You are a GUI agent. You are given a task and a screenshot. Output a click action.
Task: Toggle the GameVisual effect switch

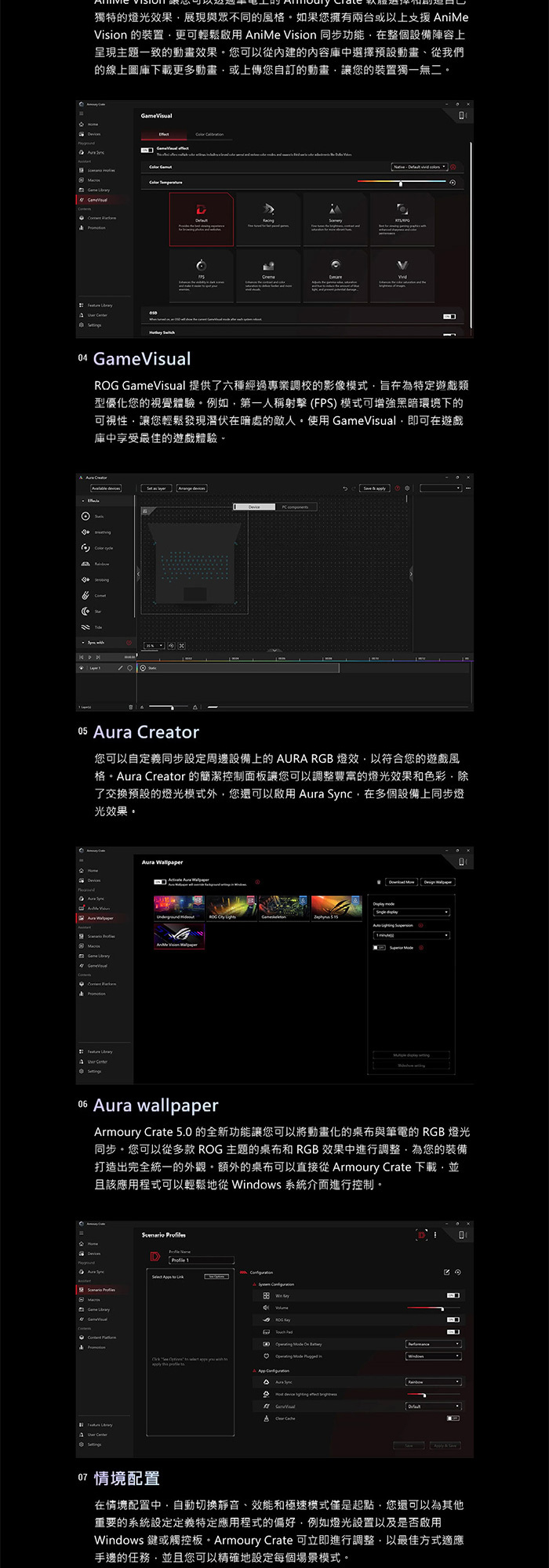[x=147, y=150]
